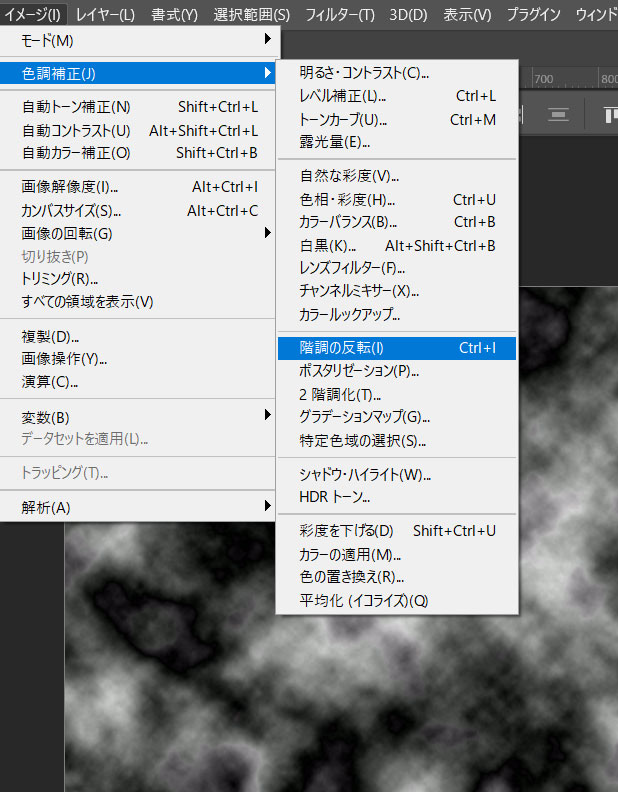Choose 明るさ・コントラスト(C) adjustment
The width and height of the screenshot is (618, 792).
[364, 73]
